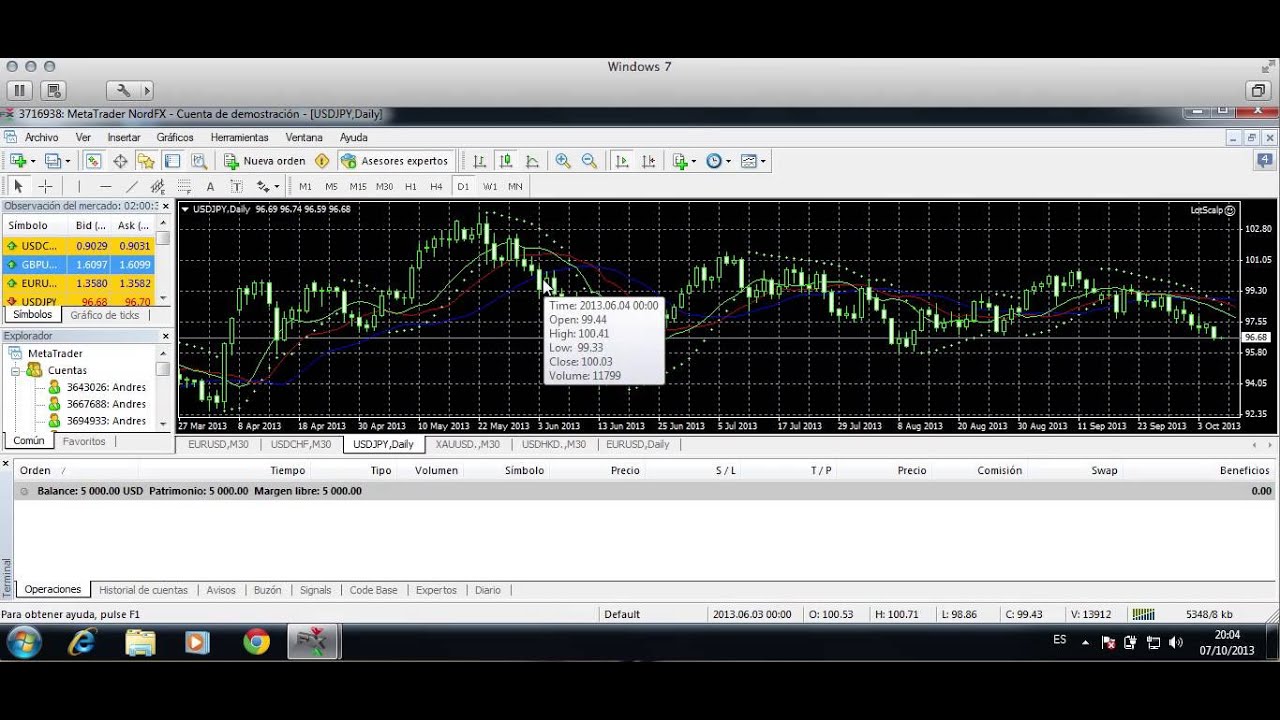Image resolution: width=1280 pixels, height=720 pixels.
Task: Open Google Chrome from taskbar
Action: 257,642
